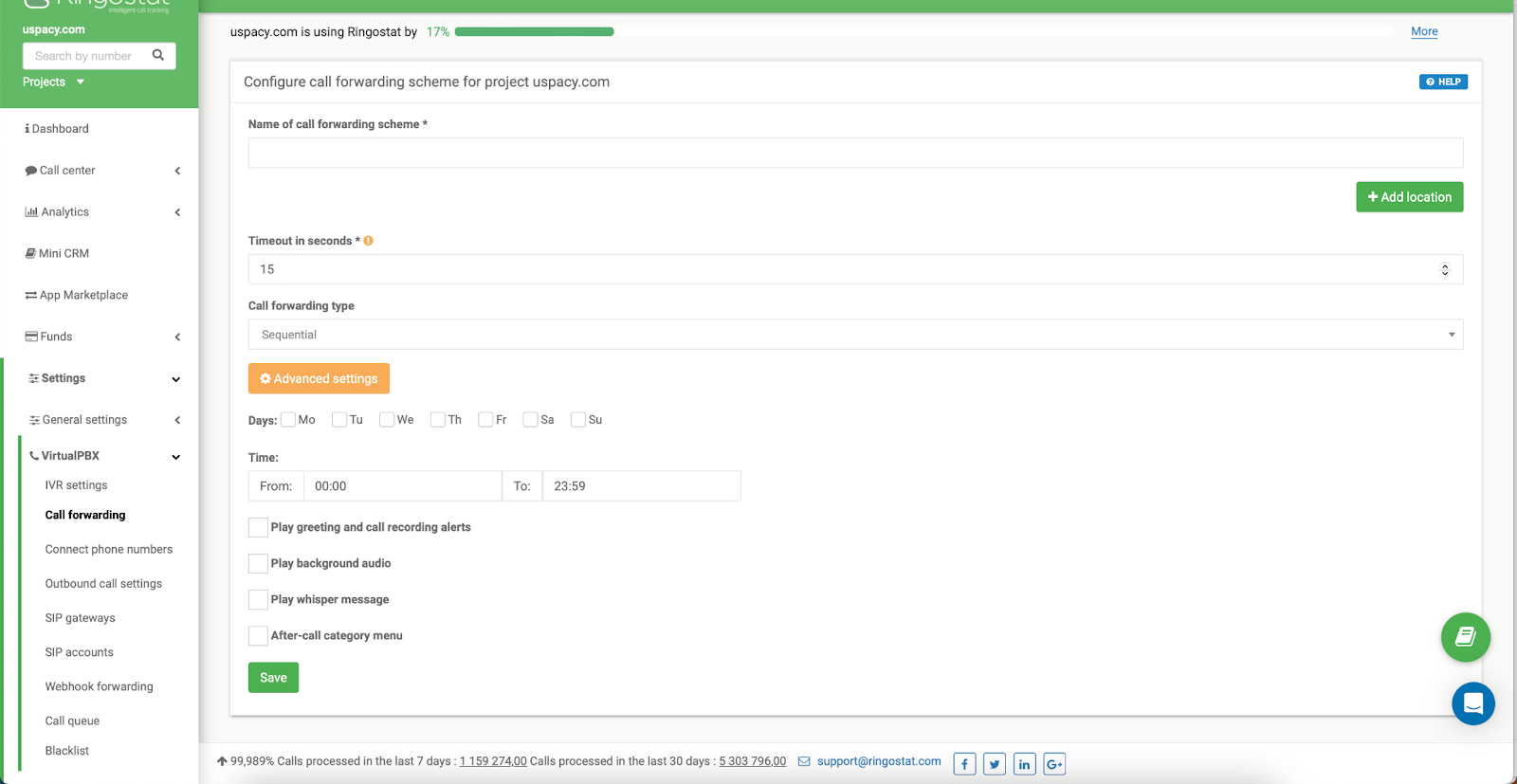Focus the From time field
Image resolution: width=1517 pixels, height=784 pixels.
402,486
